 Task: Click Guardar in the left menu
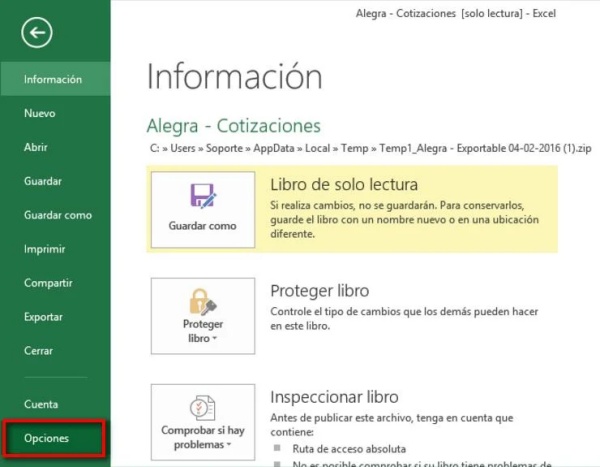click(x=43, y=181)
